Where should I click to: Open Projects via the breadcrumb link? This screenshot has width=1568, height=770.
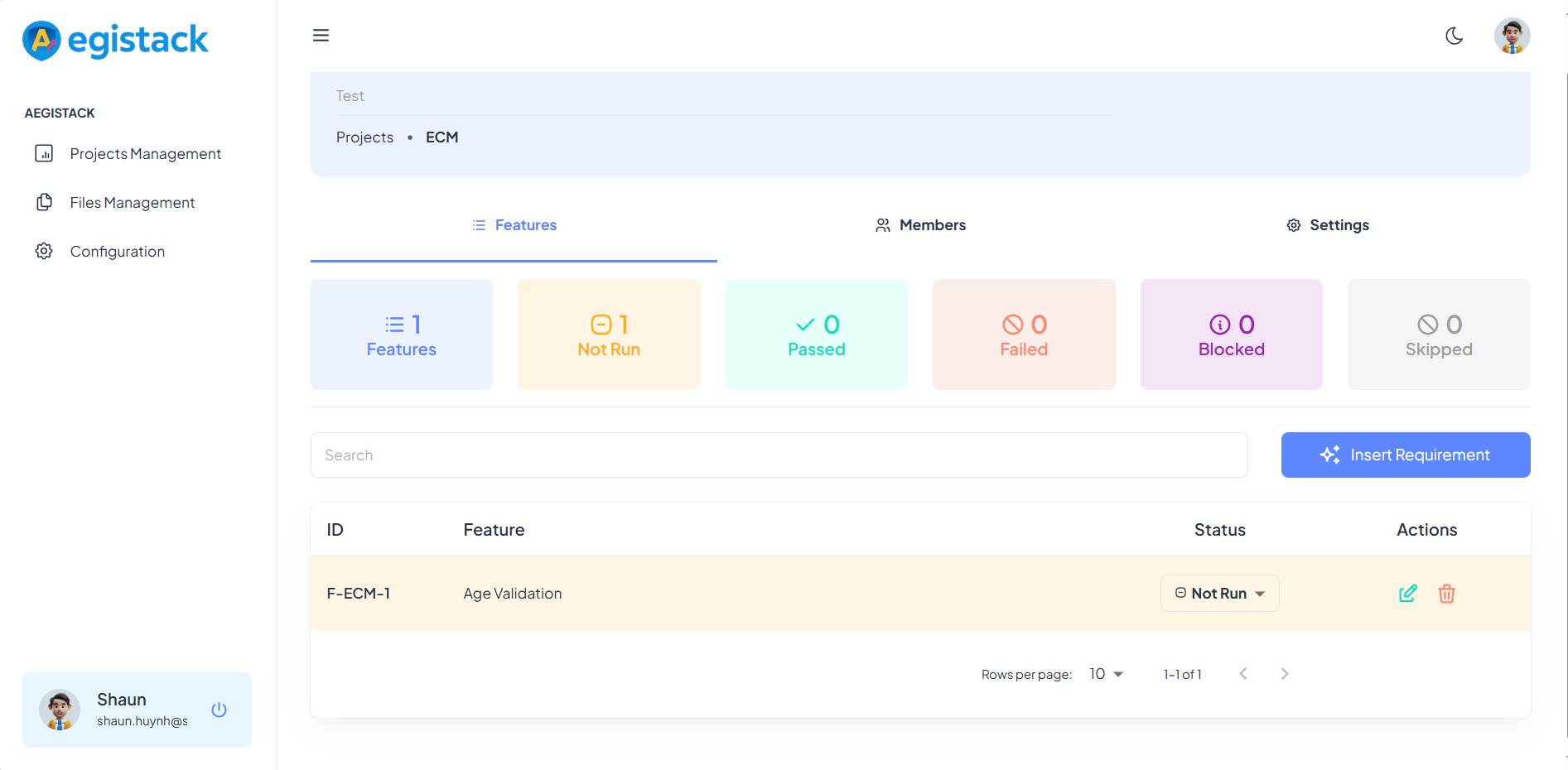point(364,137)
